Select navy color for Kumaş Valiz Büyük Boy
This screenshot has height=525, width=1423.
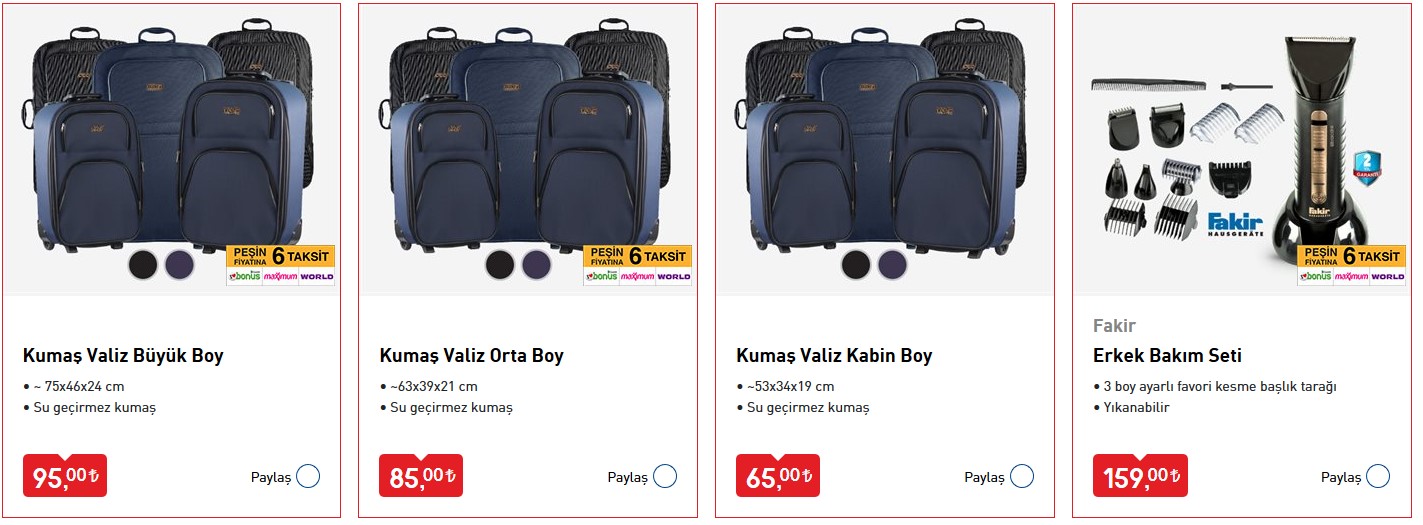coord(180,265)
